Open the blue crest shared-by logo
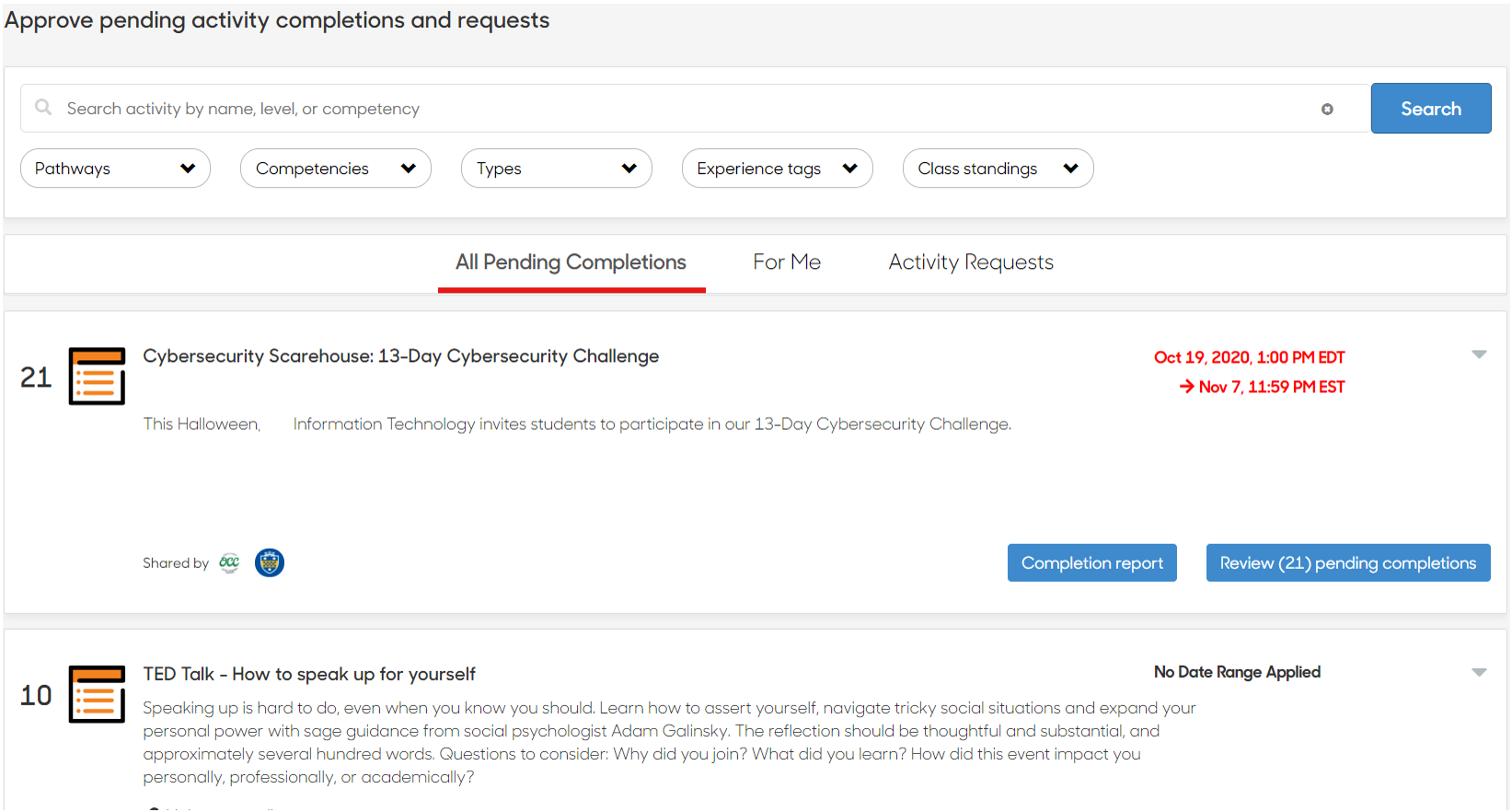This screenshot has width=1512, height=812. [x=270, y=563]
